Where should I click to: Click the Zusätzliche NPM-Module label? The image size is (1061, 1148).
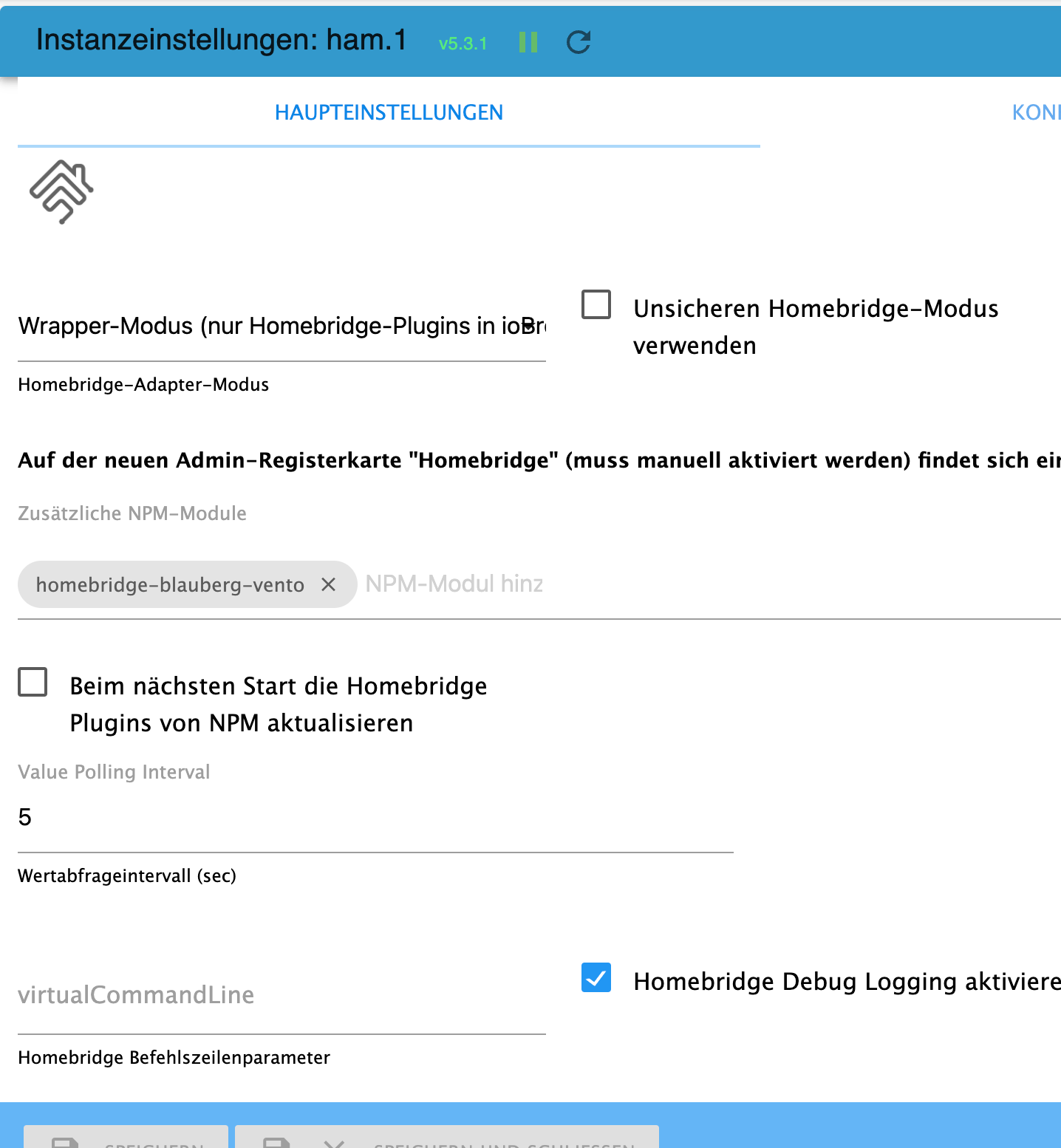[x=132, y=513]
